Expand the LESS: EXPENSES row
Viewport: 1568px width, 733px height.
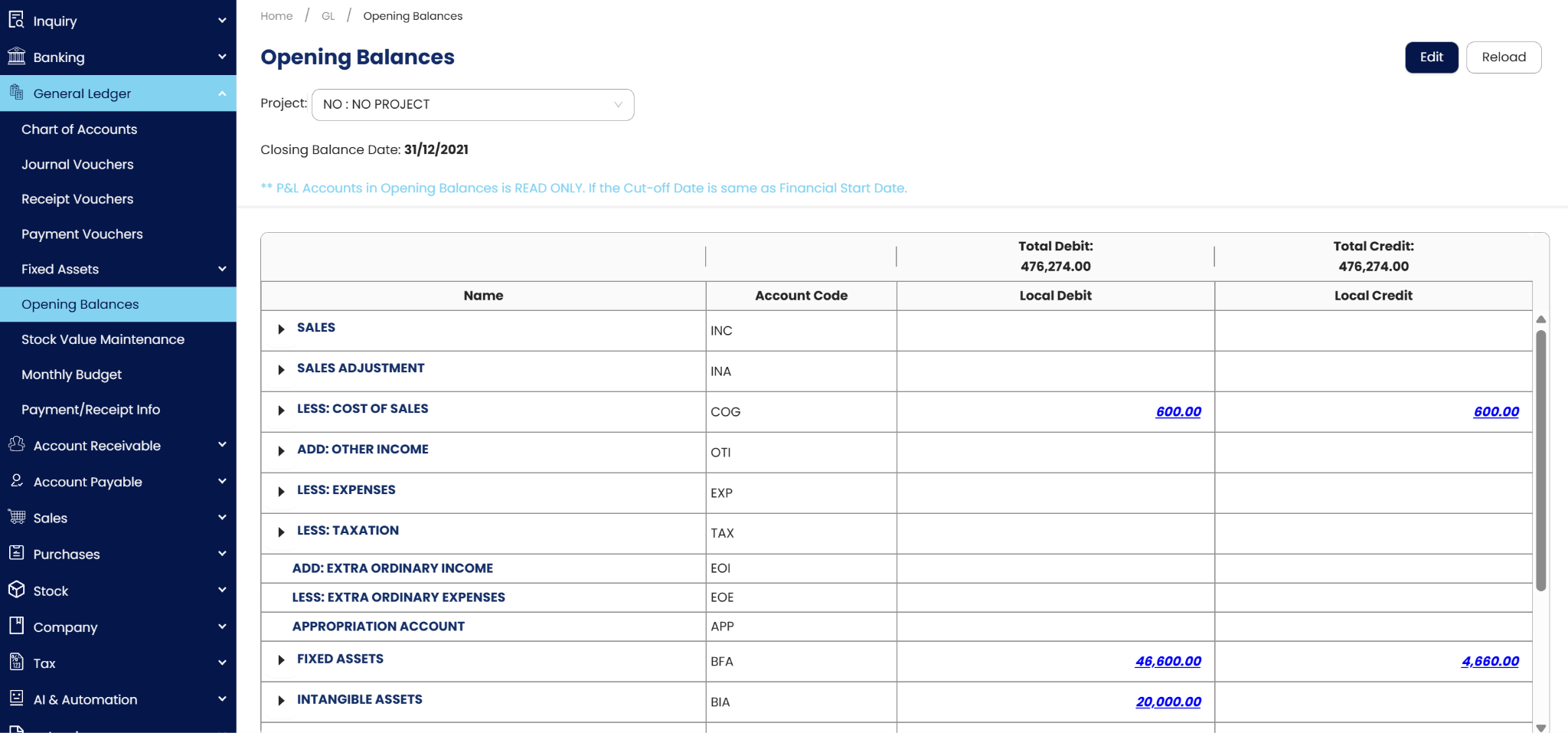tap(281, 492)
